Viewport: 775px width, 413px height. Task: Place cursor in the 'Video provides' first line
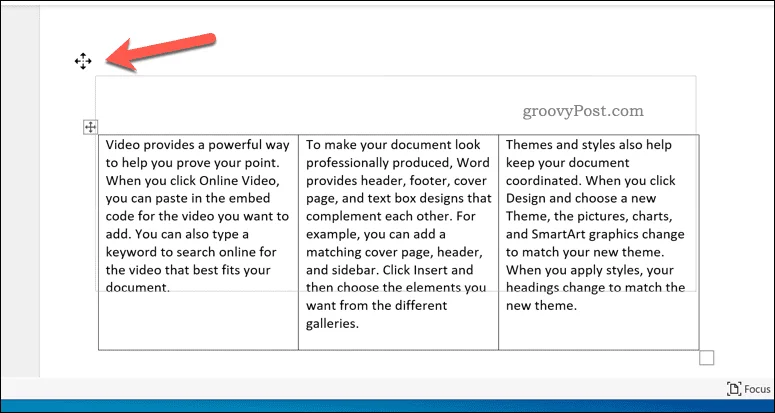(200, 145)
